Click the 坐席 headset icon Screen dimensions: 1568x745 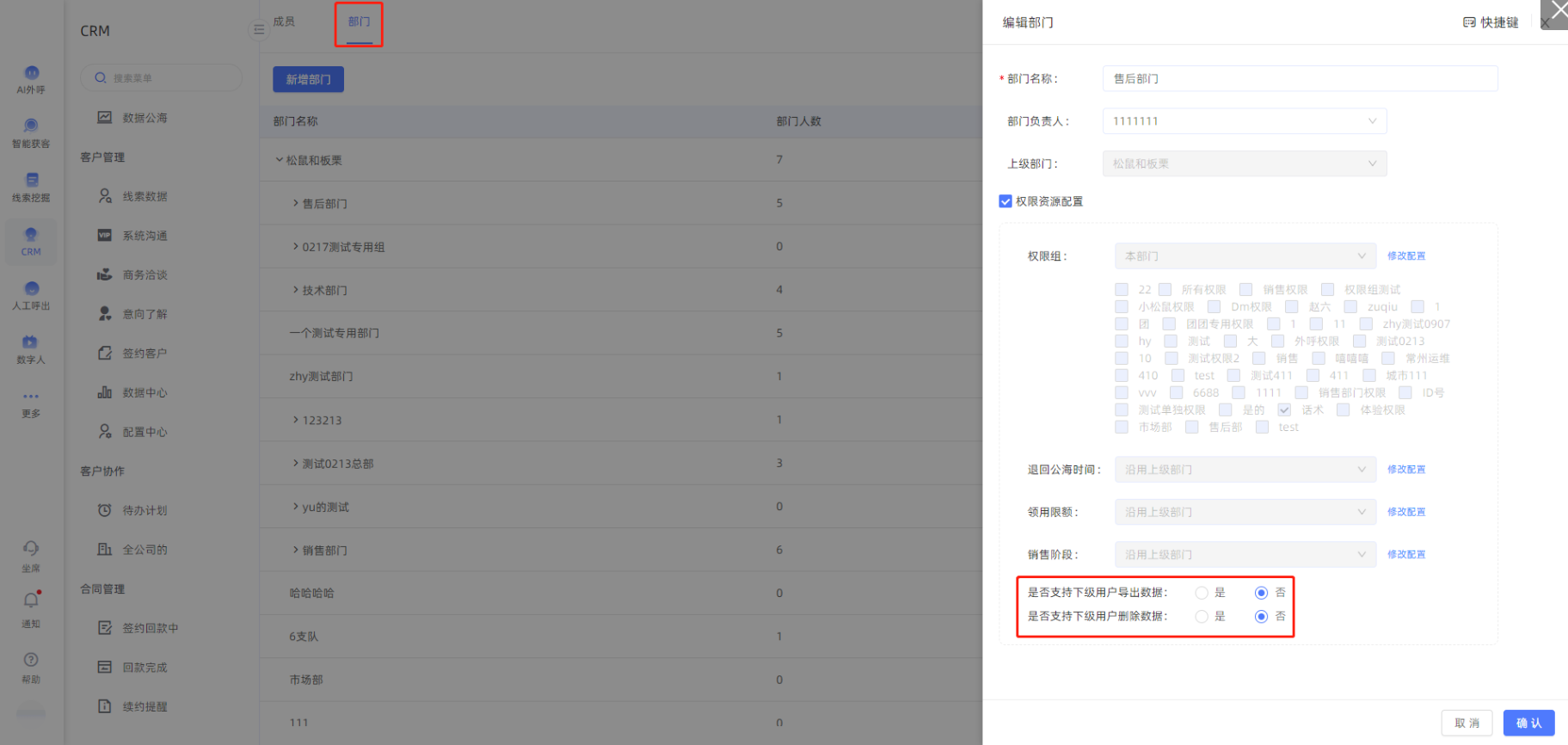click(31, 549)
